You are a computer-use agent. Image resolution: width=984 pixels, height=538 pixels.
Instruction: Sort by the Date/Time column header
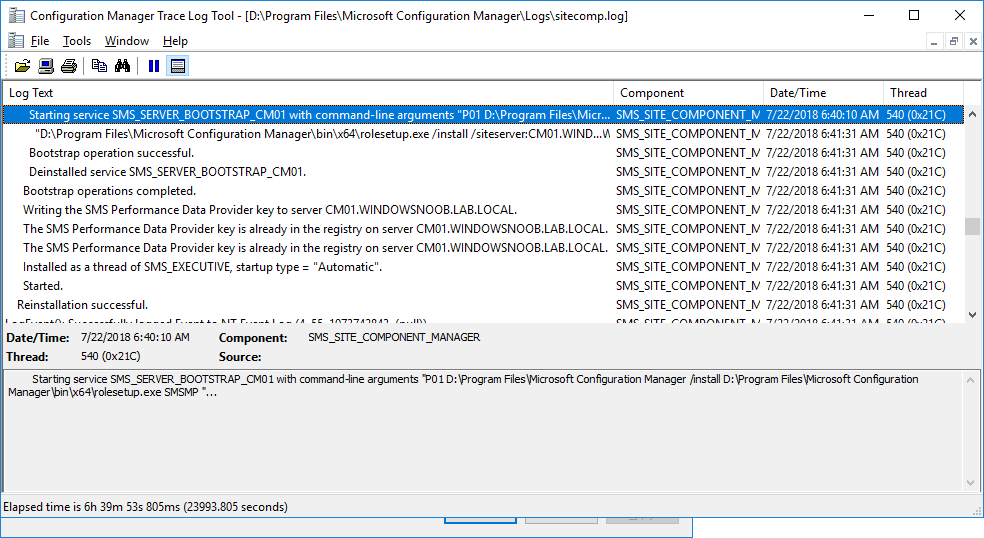coord(823,93)
